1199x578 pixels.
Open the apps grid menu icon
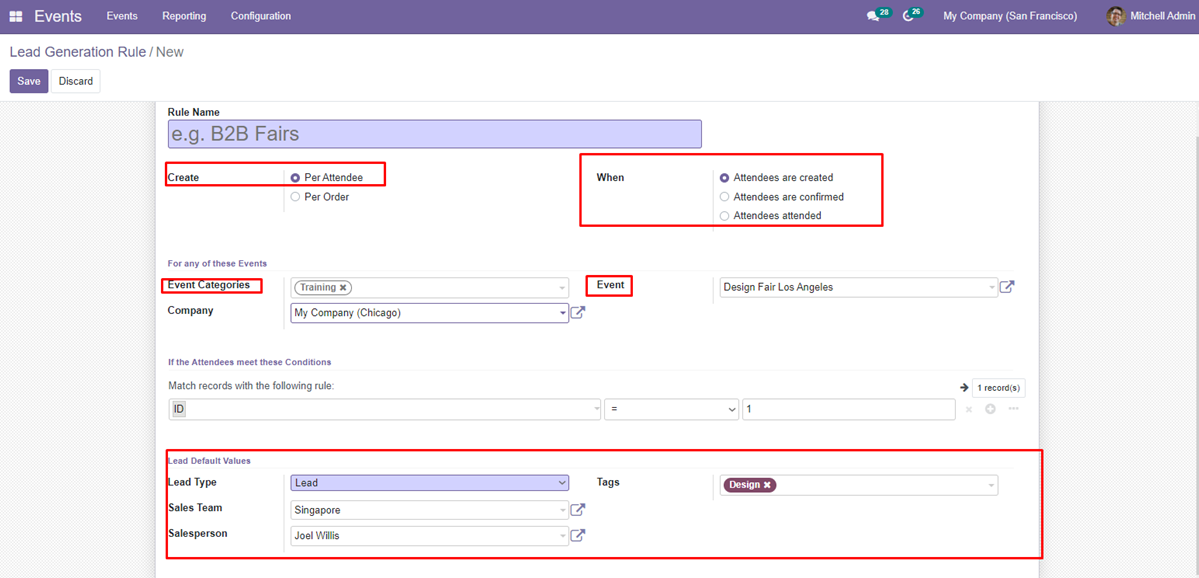point(16,17)
